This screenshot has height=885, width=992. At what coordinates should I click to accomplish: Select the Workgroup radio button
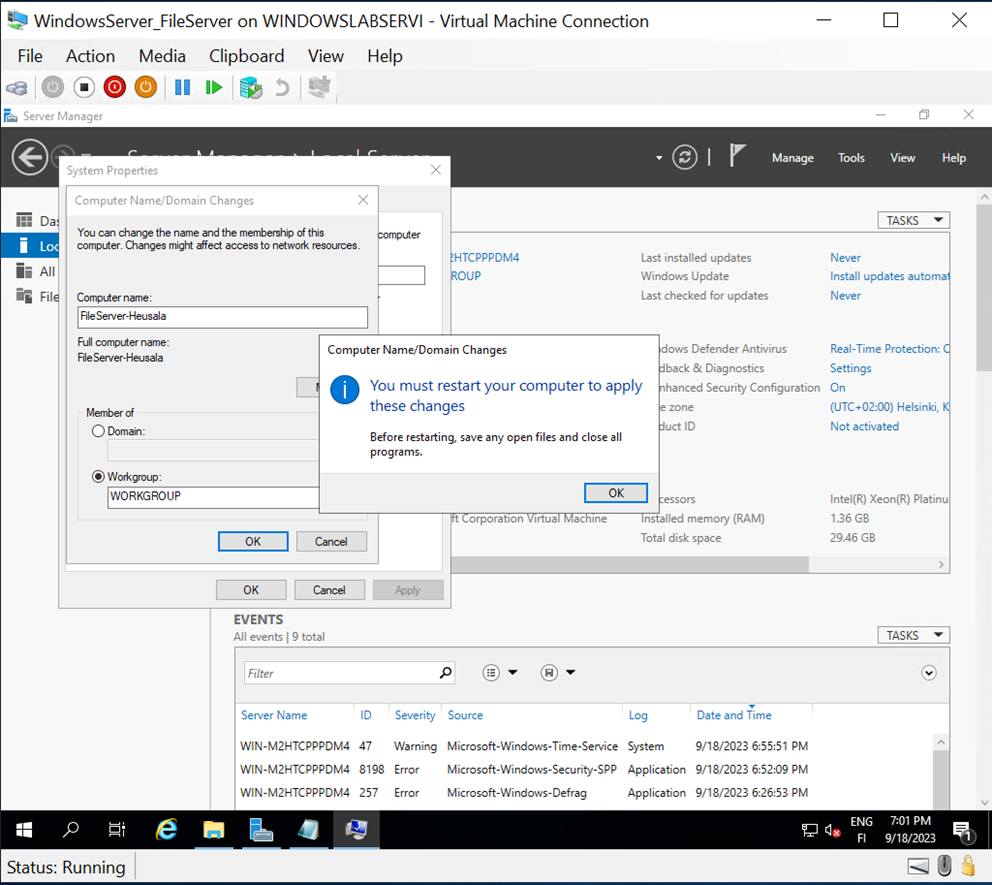tap(97, 476)
